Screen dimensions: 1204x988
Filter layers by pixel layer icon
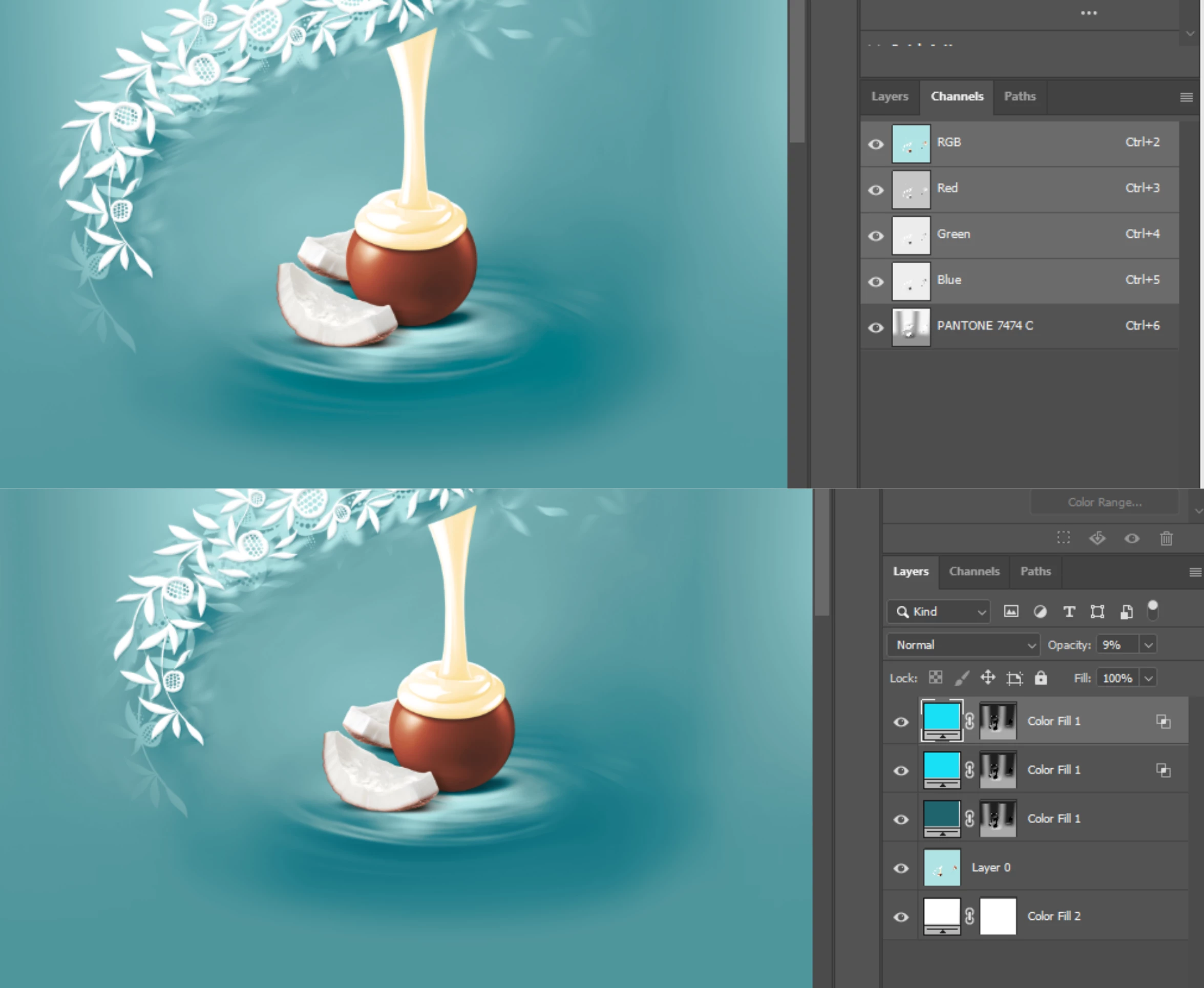click(1010, 611)
